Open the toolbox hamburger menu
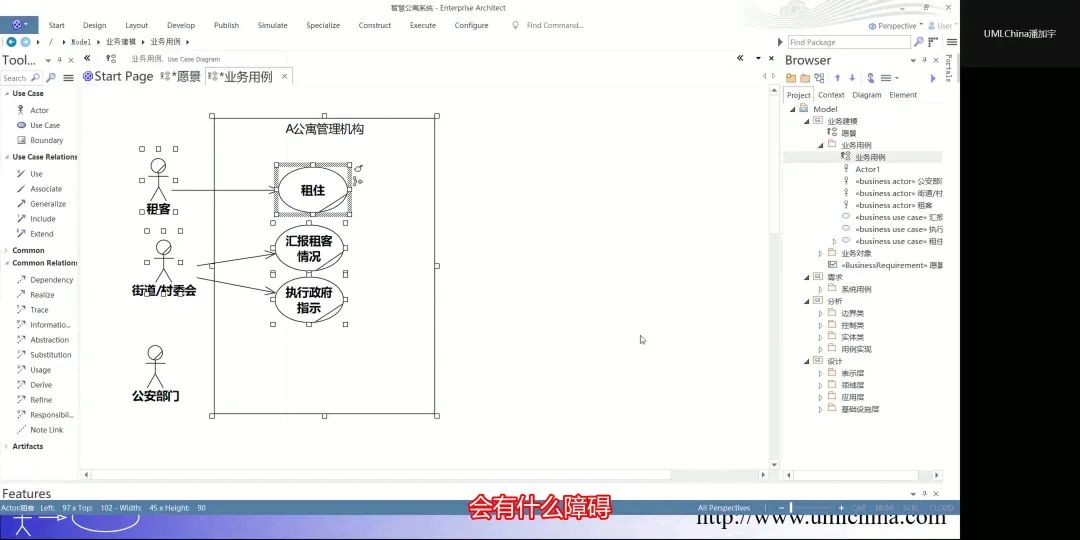This screenshot has height=540, width=1080. pos(68,78)
